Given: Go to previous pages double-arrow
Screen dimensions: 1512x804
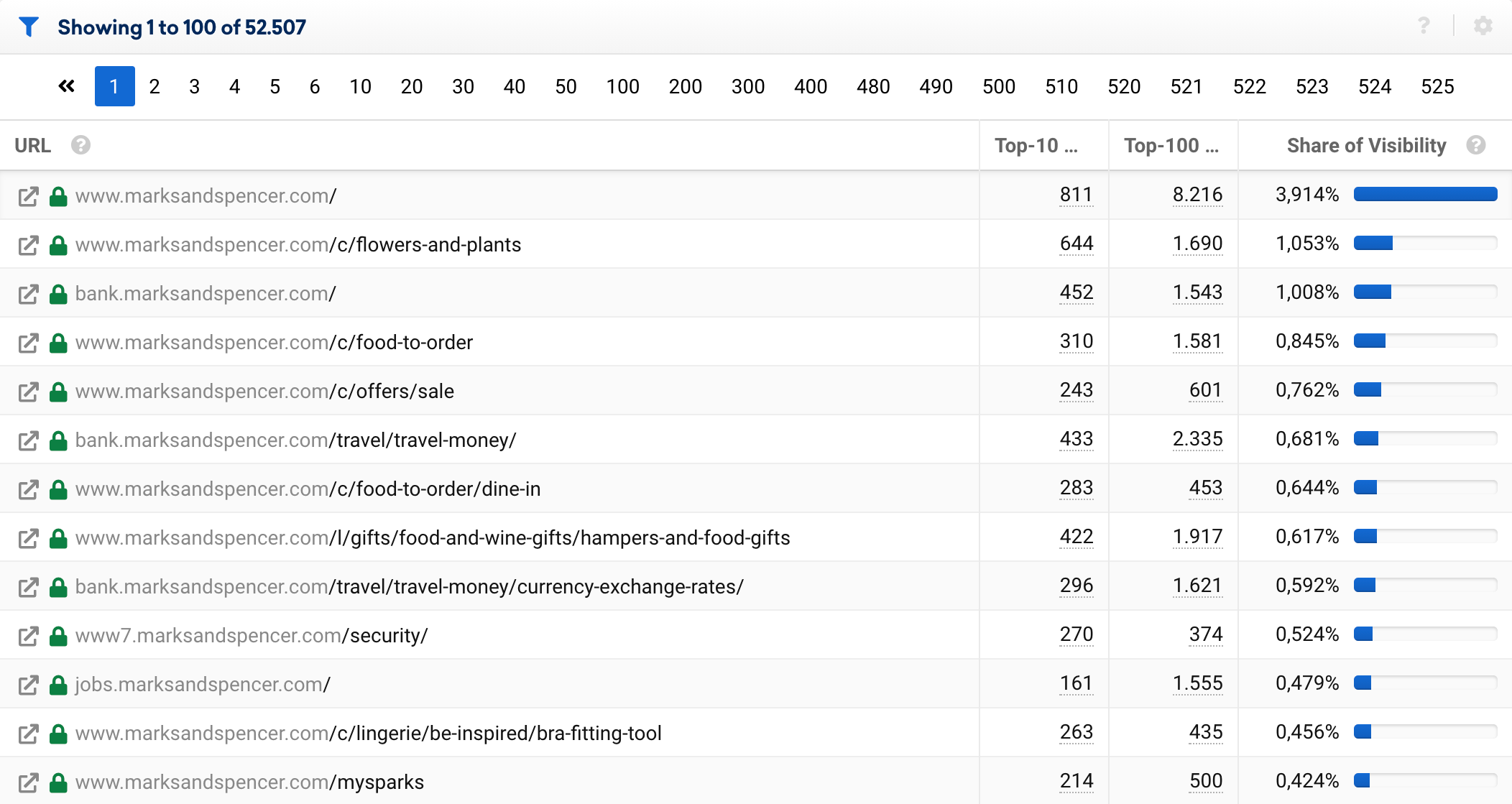Looking at the screenshot, I should point(66,86).
